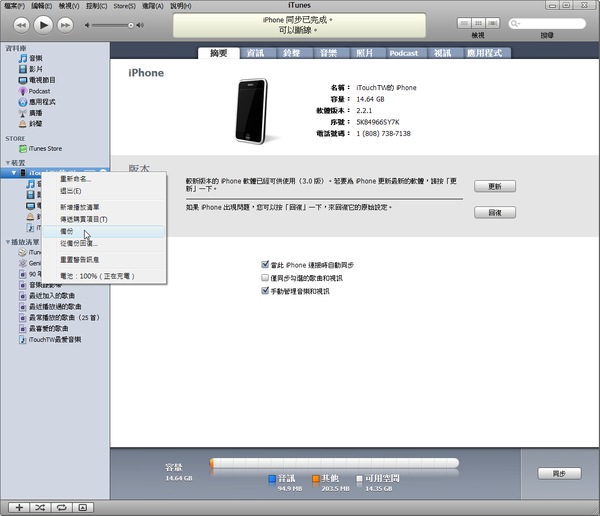Switch to list view button

click(464, 23)
